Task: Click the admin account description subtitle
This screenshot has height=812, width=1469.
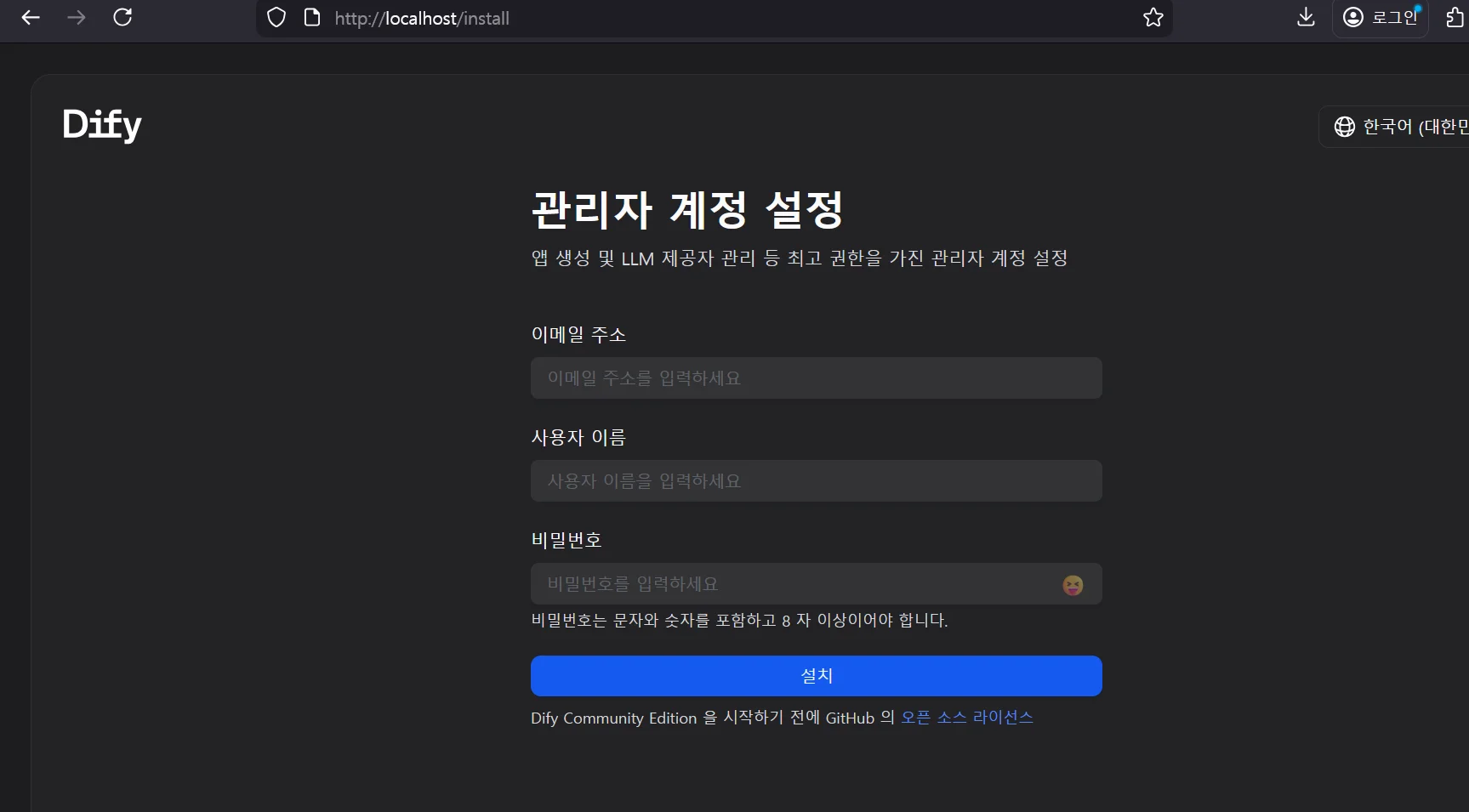Action: point(800,258)
